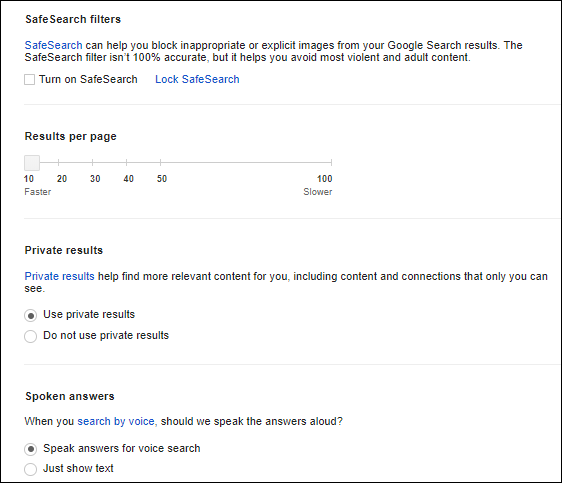
Task: Select Use private results radio button
Action: 30,316
